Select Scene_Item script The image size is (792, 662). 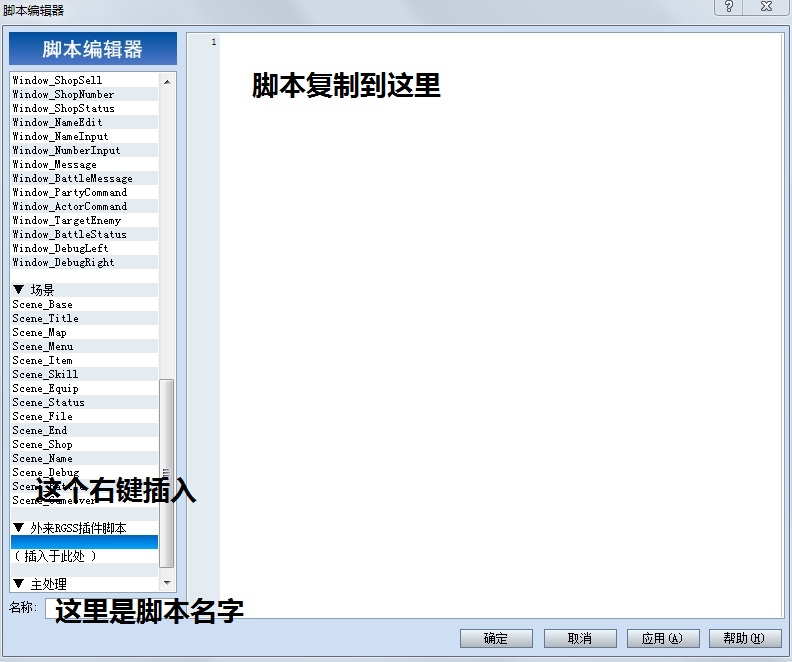point(84,361)
